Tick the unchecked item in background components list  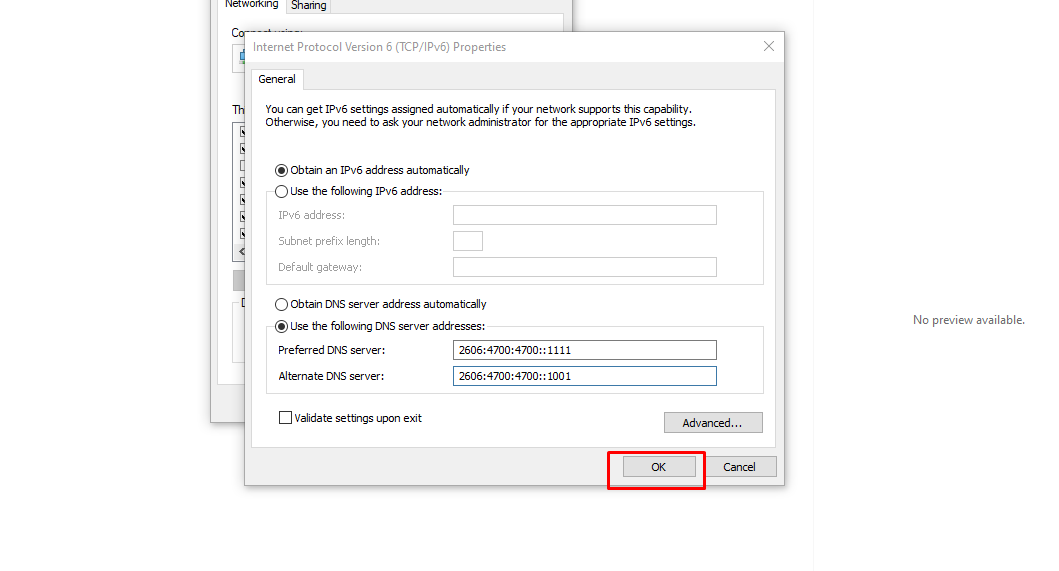coord(241,166)
